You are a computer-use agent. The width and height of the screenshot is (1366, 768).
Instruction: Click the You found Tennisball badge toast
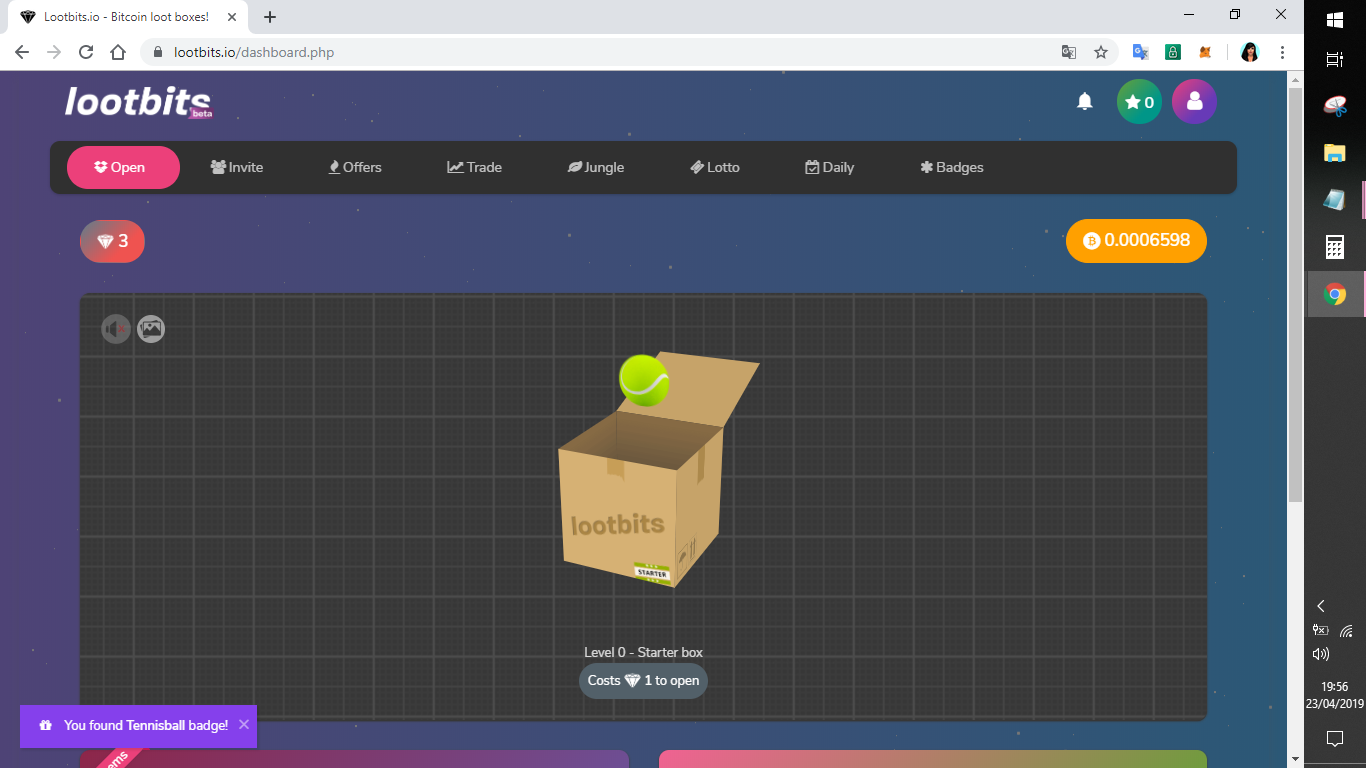click(138, 726)
